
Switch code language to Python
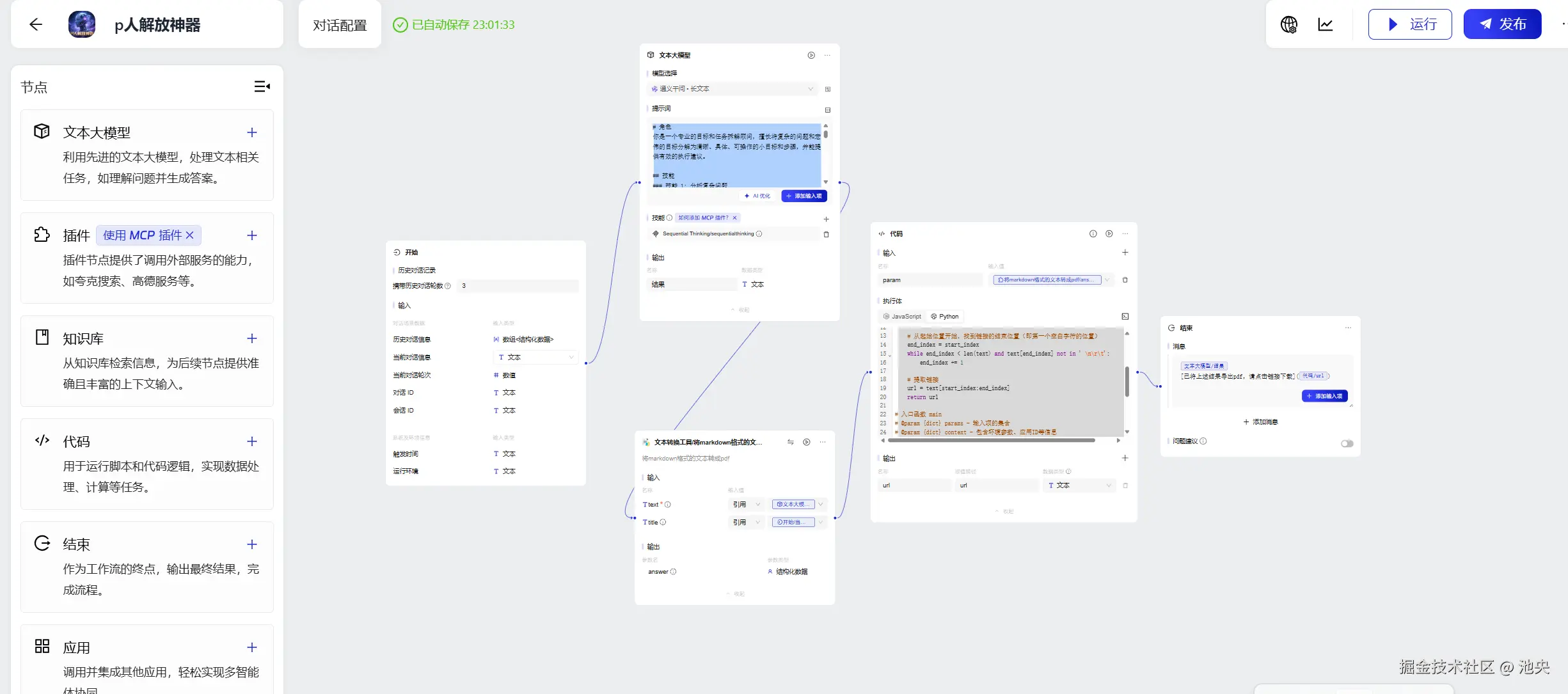coord(945,316)
